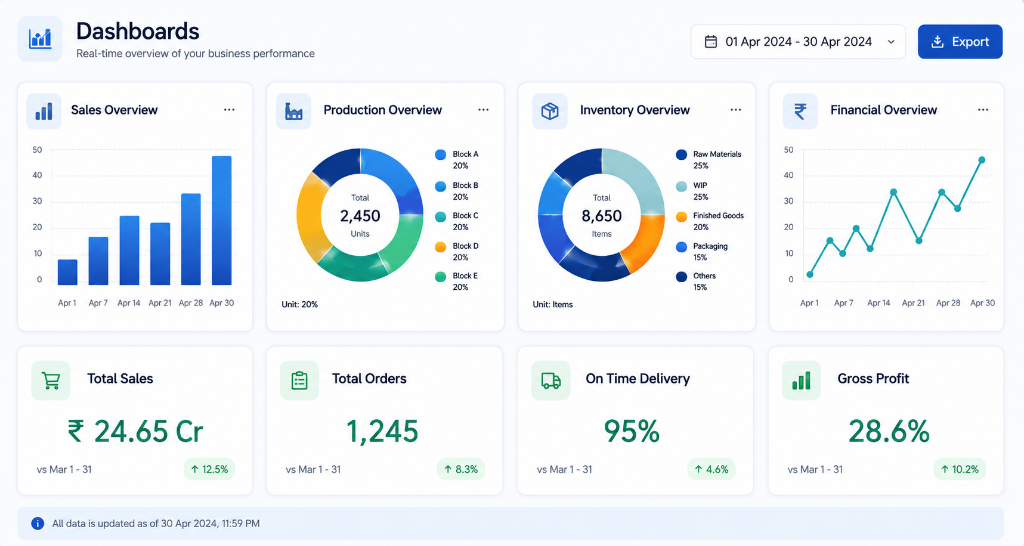Image resolution: width=1024 pixels, height=546 pixels.
Task: Select the WIP legend swatch
Action: pyautogui.click(x=681, y=186)
